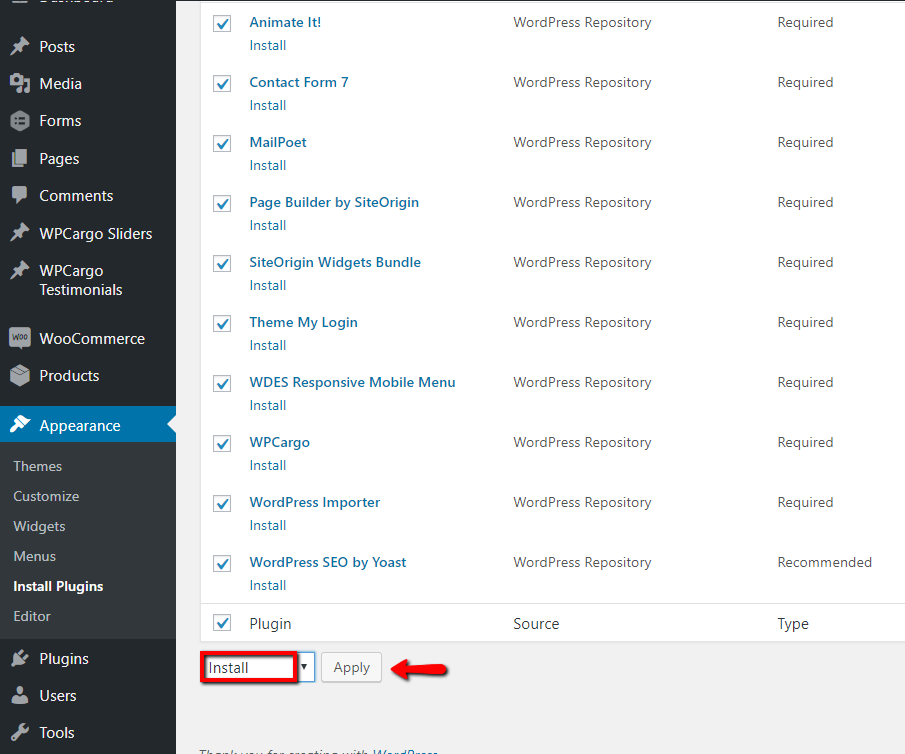Click the Posts pushpin icon

pos(20,47)
